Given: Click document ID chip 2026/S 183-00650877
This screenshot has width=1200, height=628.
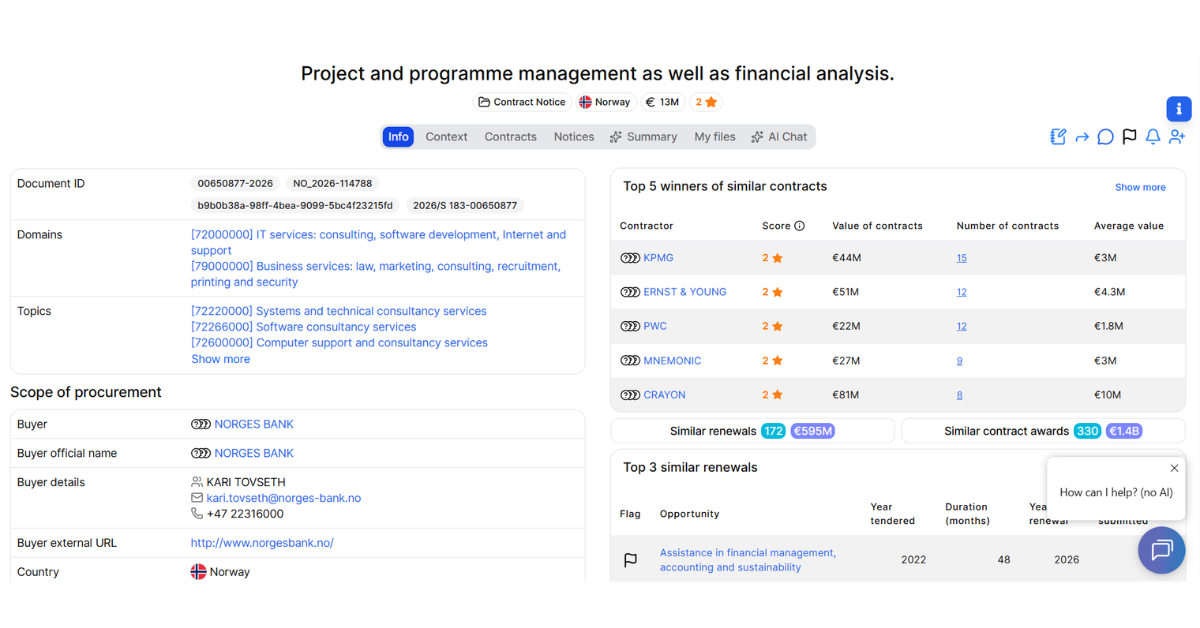Looking at the screenshot, I should (465, 206).
